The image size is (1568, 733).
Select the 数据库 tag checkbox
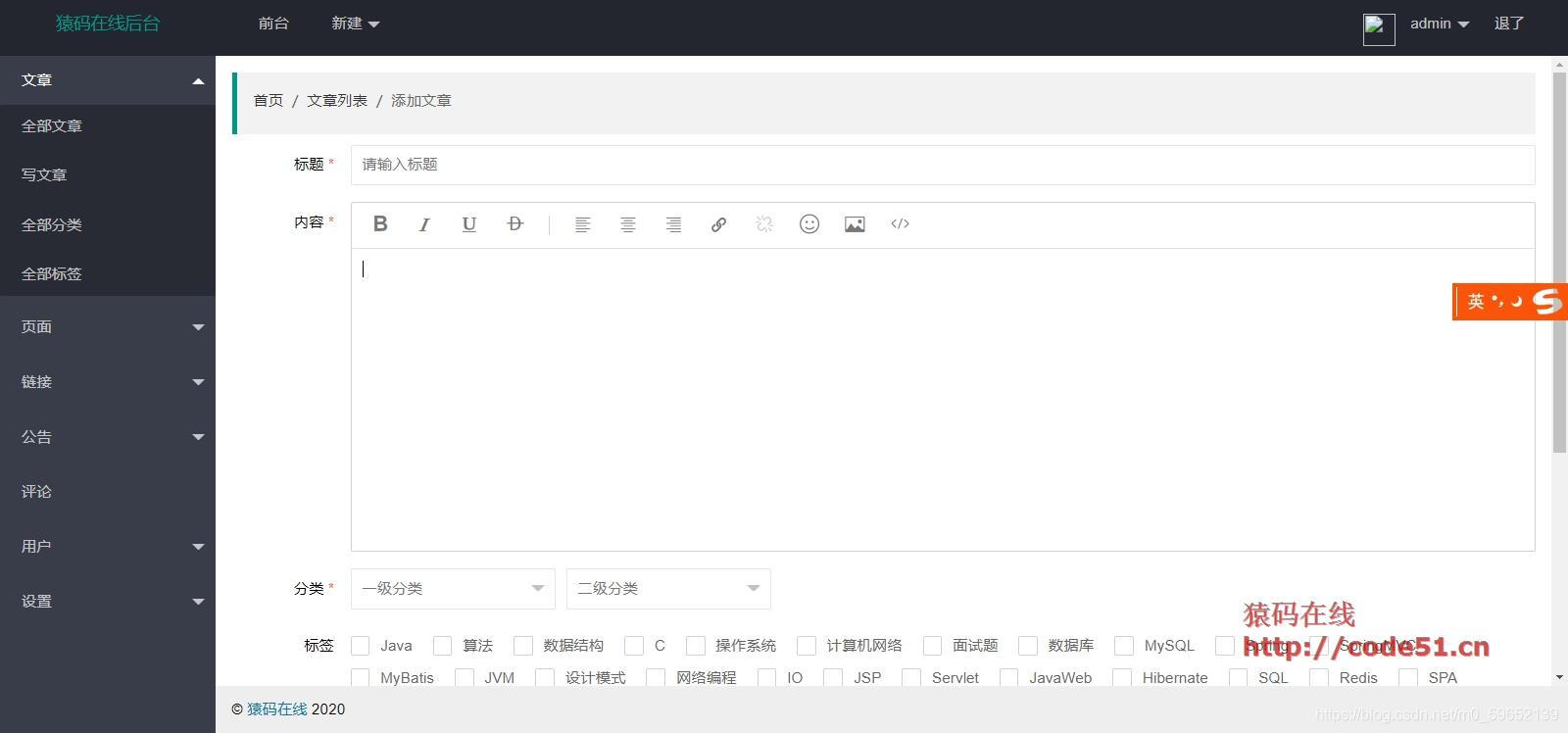[x=1028, y=646]
